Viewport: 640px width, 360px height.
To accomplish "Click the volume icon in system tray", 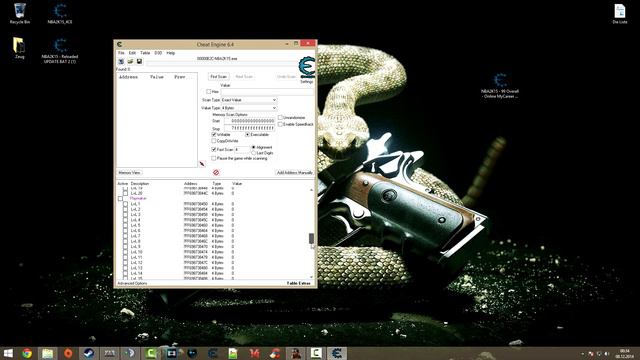I will coord(607,354).
